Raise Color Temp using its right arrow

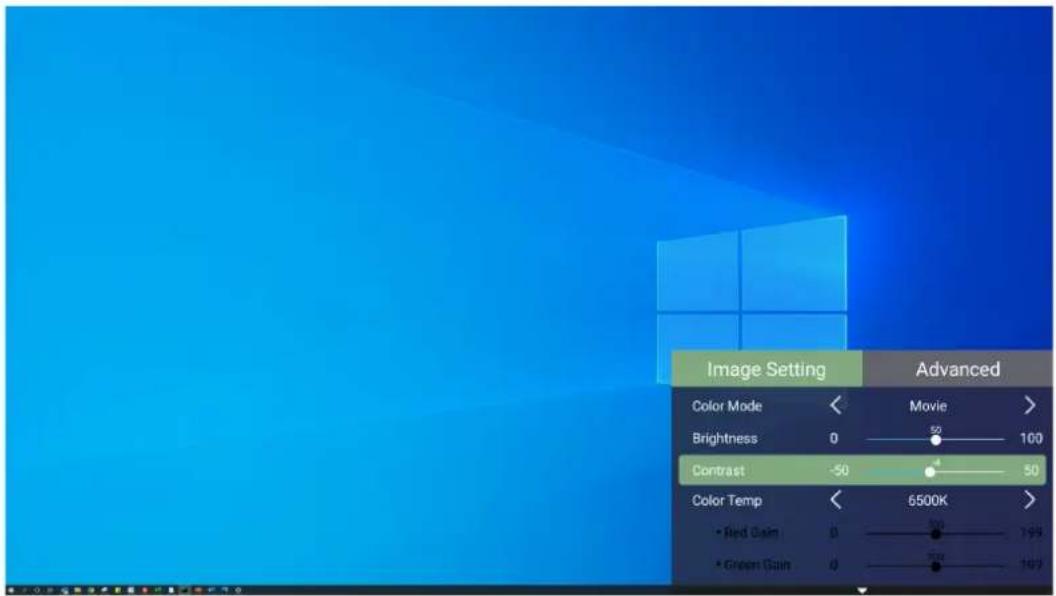pyautogui.click(x=1030, y=500)
